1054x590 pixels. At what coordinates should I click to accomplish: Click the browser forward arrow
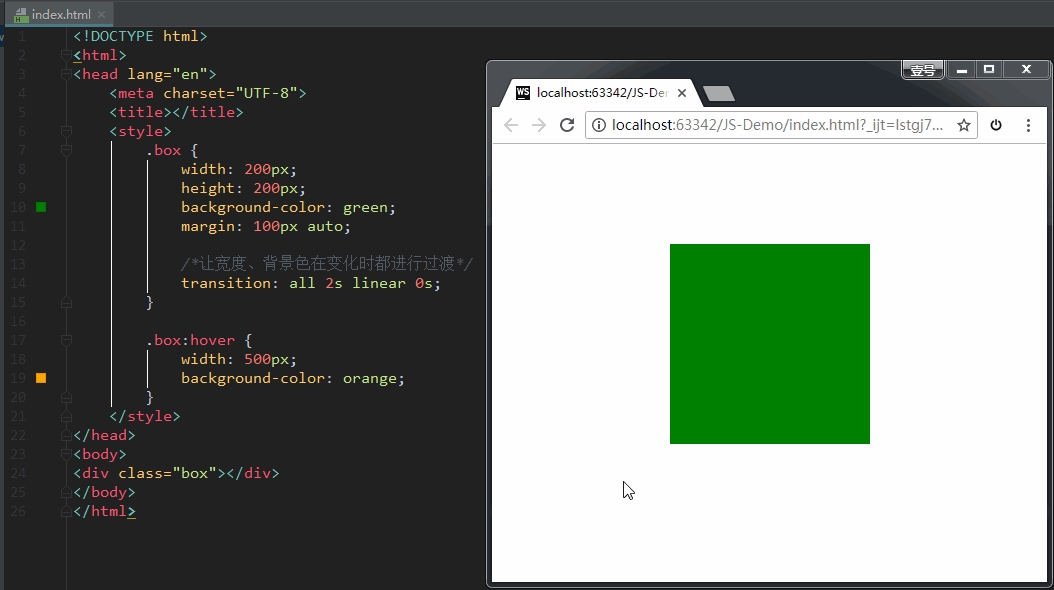(539, 125)
